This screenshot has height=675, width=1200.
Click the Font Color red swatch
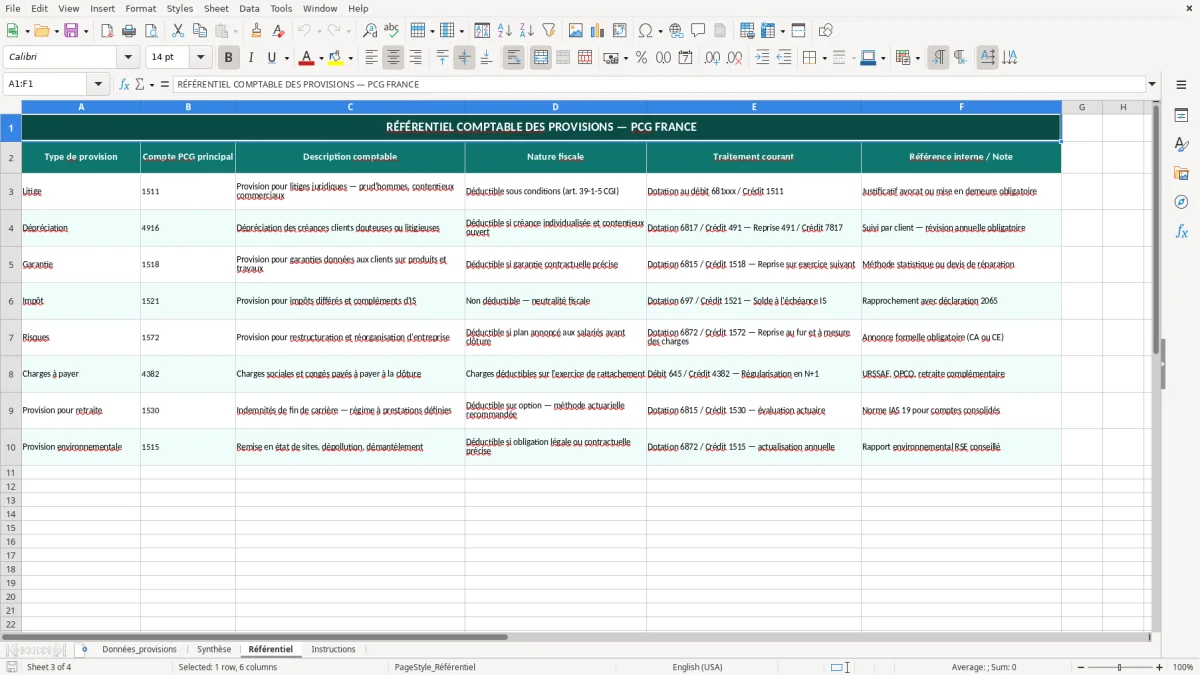(x=306, y=58)
